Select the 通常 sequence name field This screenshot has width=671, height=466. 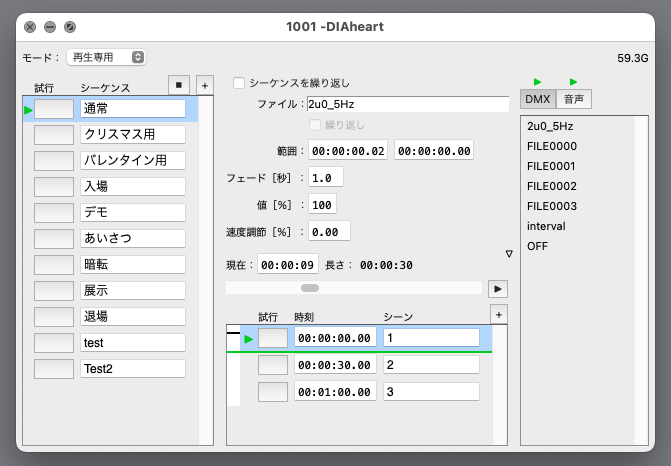(133, 109)
